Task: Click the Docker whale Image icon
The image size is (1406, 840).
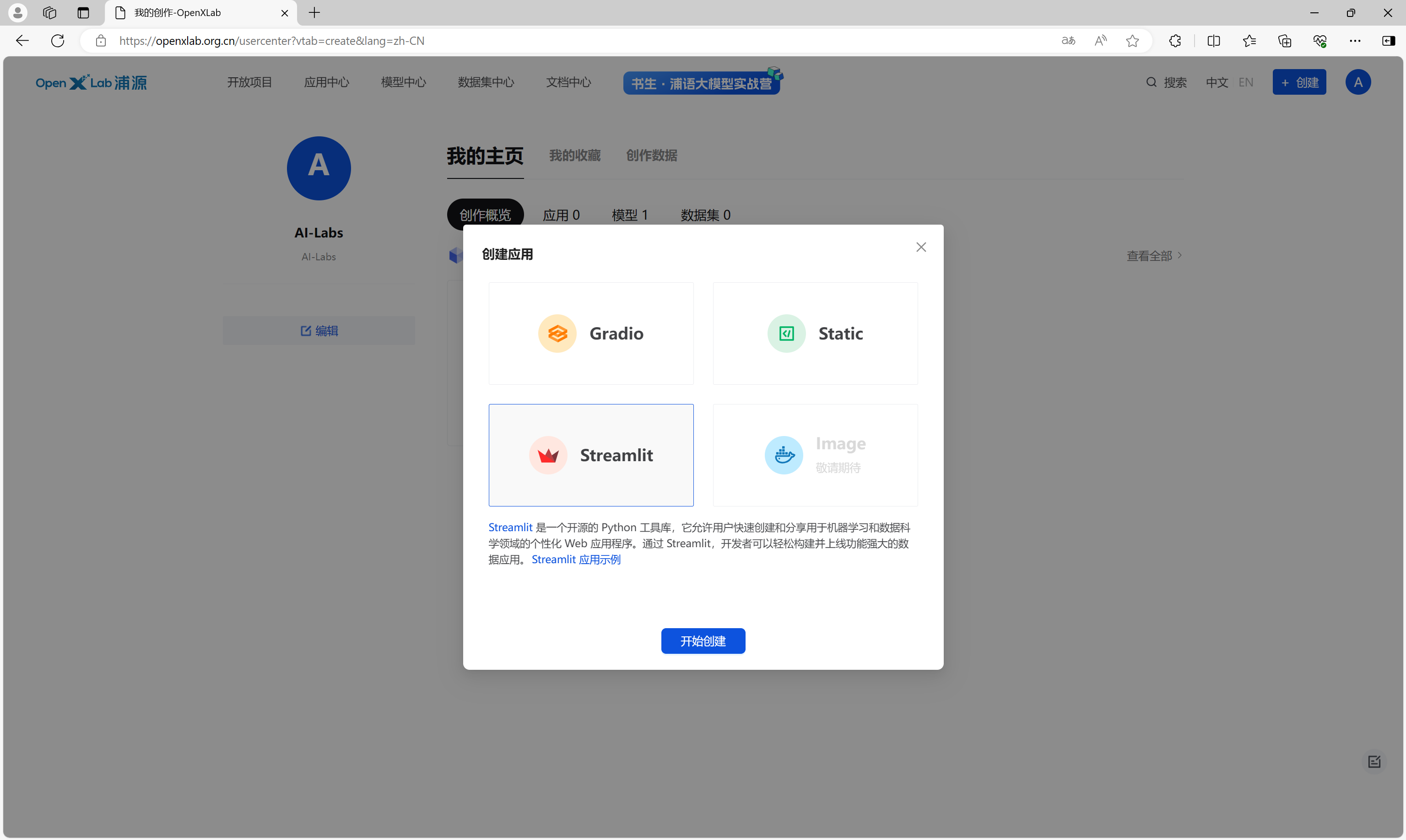Action: pyautogui.click(x=784, y=455)
